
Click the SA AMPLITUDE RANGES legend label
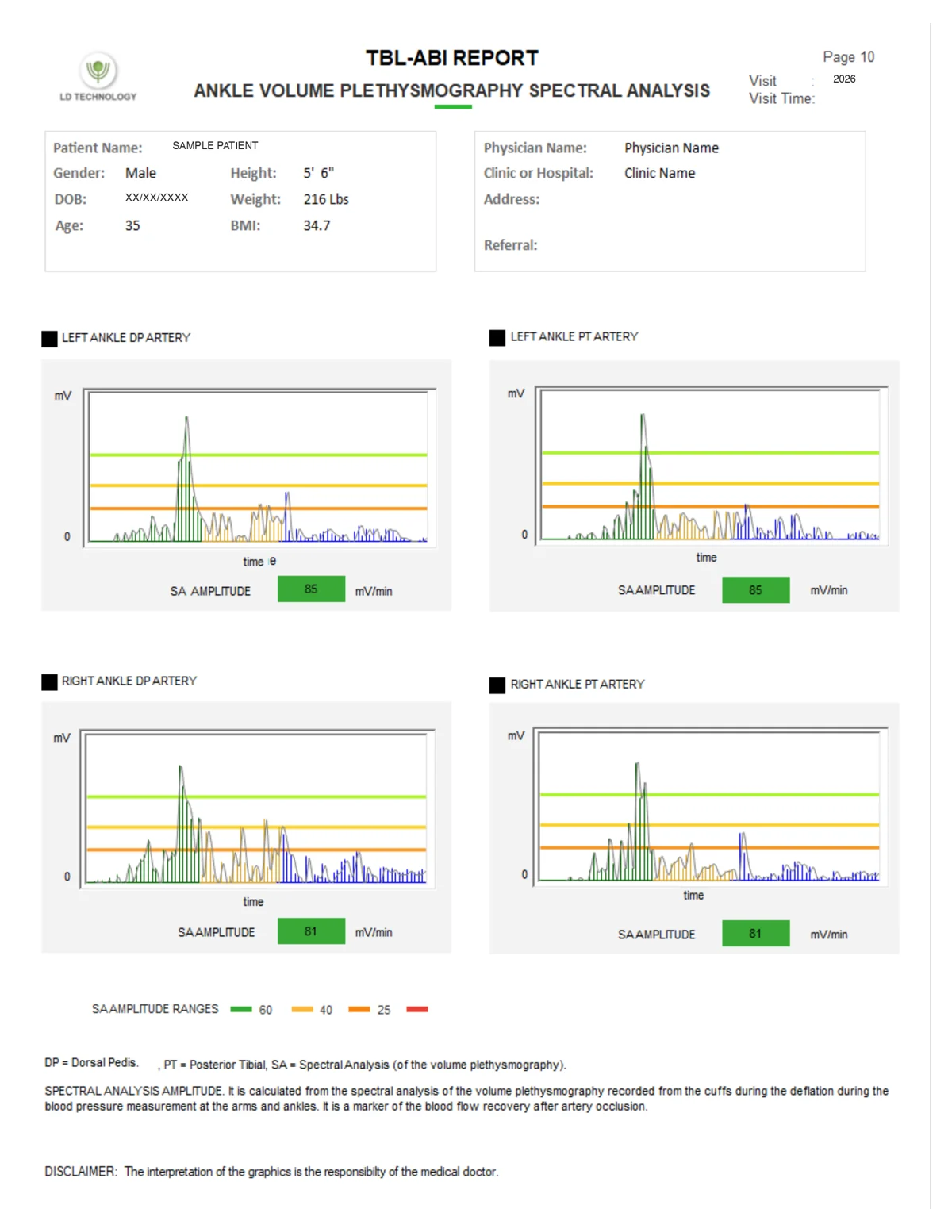click(155, 1009)
